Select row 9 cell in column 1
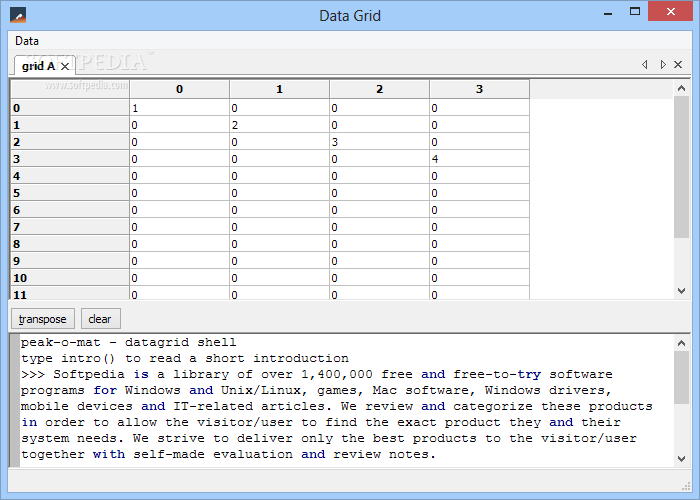The height and width of the screenshot is (500, 700). click(279, 261)
